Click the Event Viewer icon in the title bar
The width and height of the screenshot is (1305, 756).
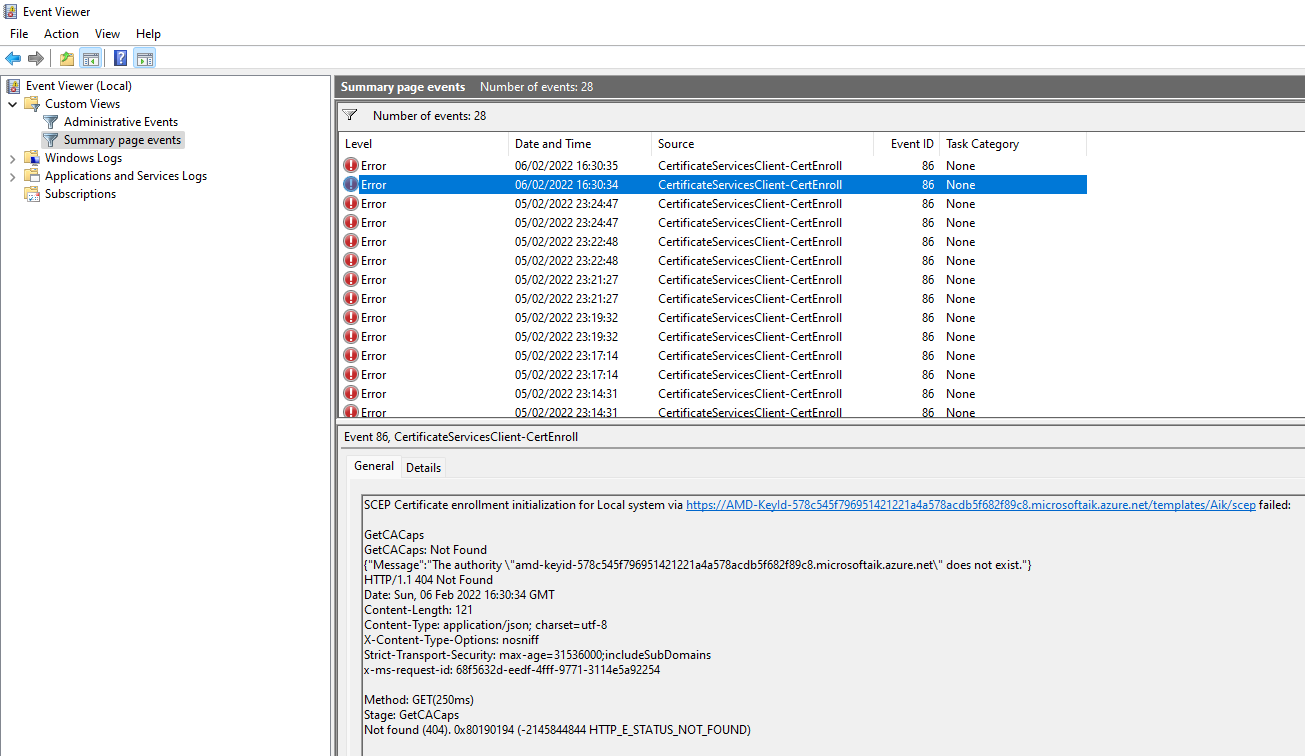[x=11, y=12]
